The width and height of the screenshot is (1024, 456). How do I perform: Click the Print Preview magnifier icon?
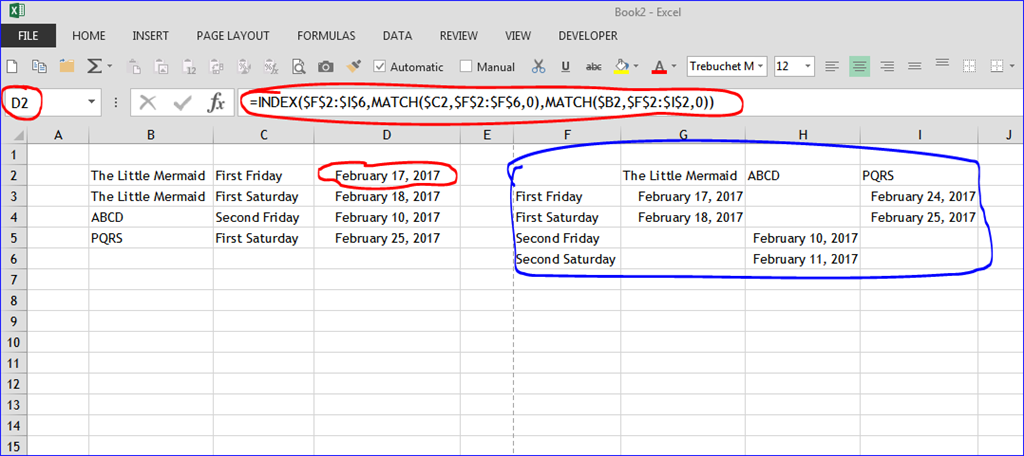[298, 66]
